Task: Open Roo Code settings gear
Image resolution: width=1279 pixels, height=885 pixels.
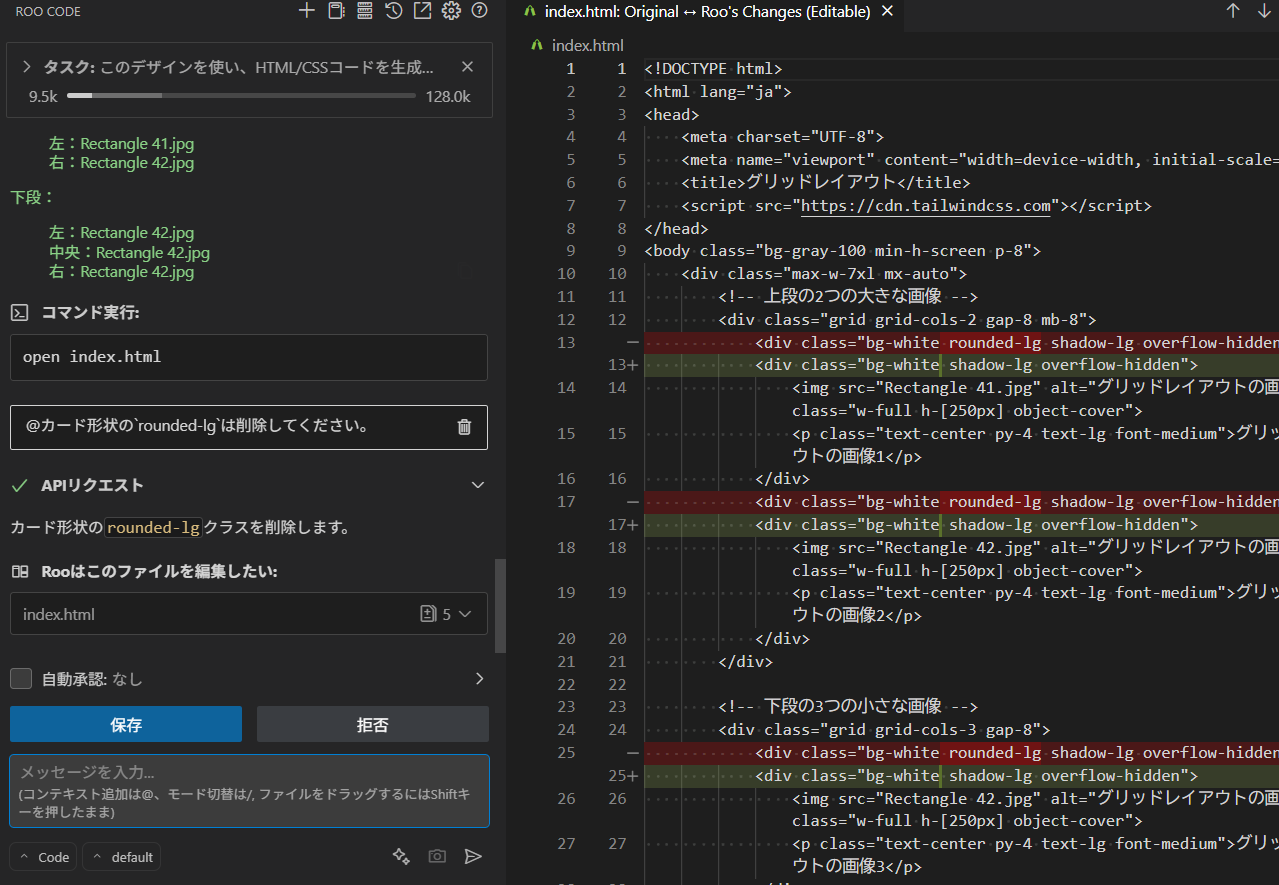Action: tap(451, 11)
